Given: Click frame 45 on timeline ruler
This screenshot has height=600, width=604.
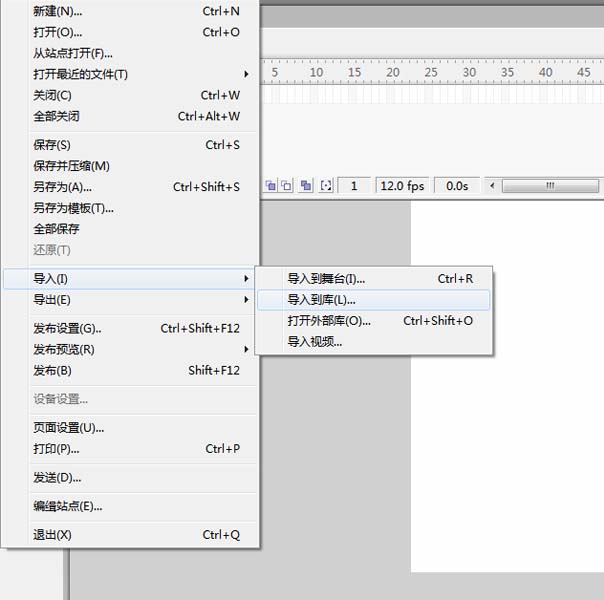Looking at the screenshot, I should (x=584, y=72).
